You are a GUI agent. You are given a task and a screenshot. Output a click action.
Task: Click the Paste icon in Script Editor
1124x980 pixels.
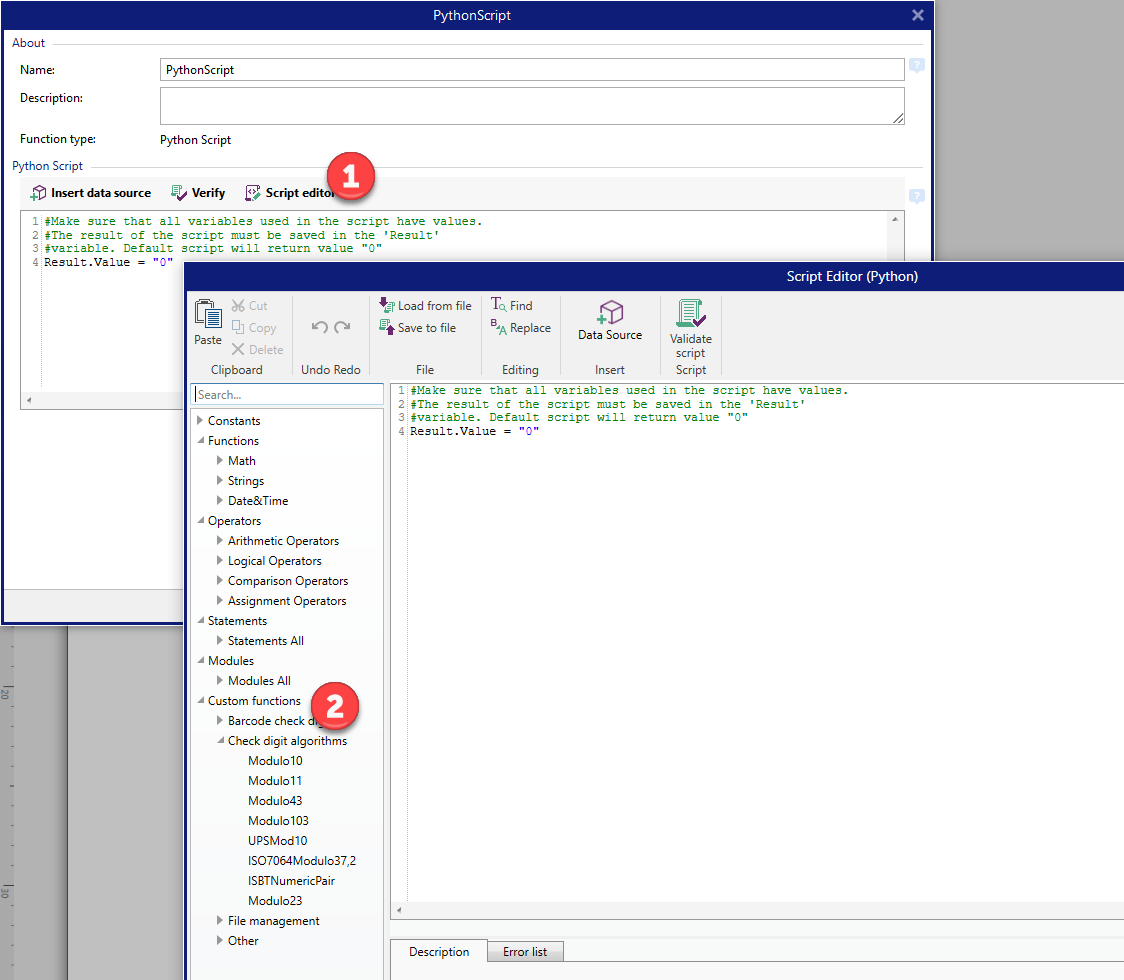pyautogui.click(x=208, y=314)
